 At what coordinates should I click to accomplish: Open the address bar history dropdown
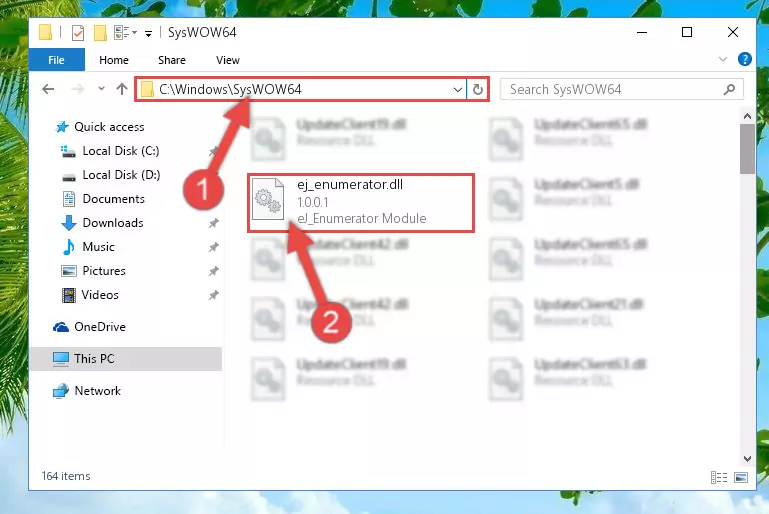click(x=457, y=90)
